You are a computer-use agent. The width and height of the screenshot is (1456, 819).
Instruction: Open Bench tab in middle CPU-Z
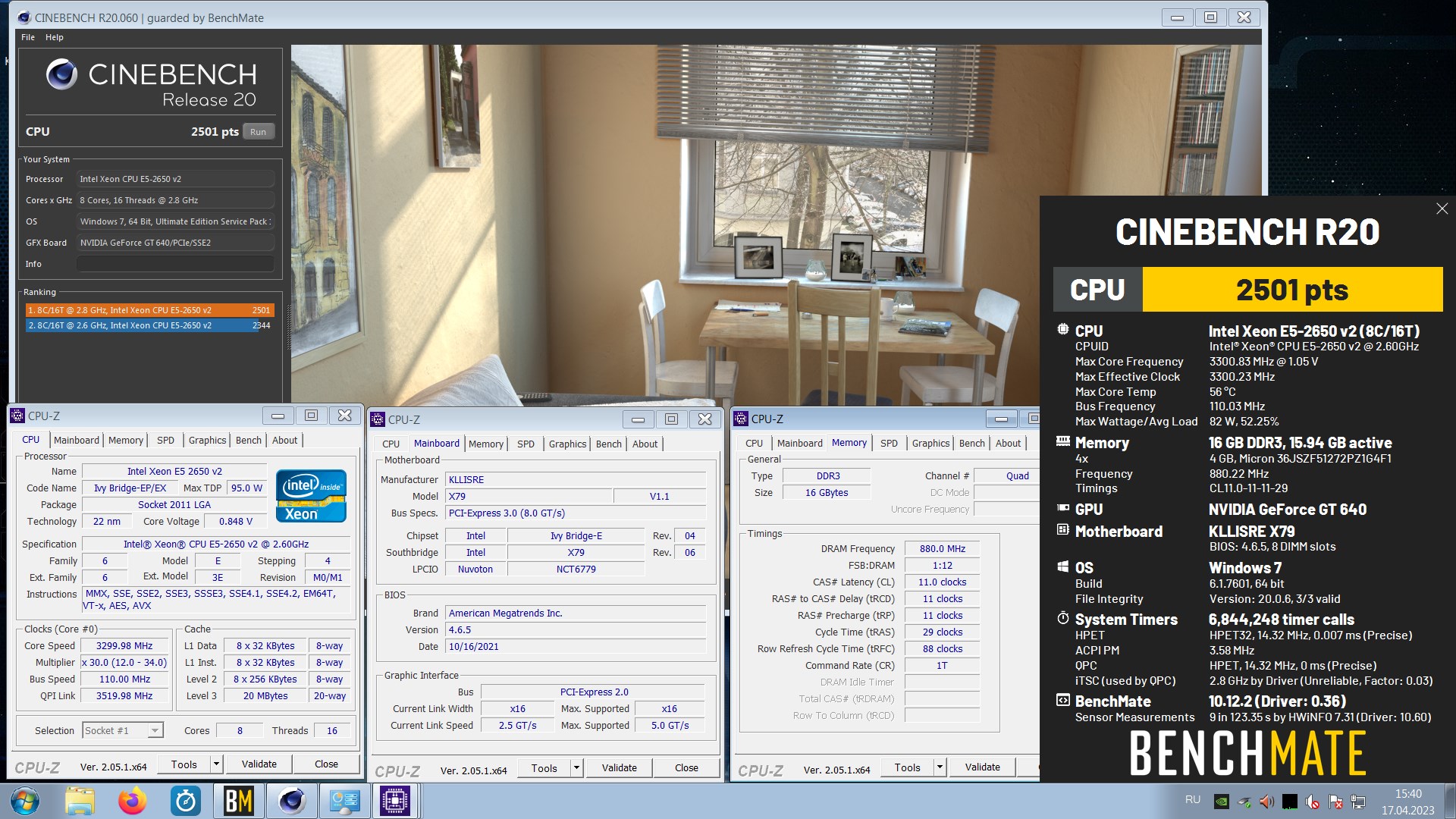point(608,444)
